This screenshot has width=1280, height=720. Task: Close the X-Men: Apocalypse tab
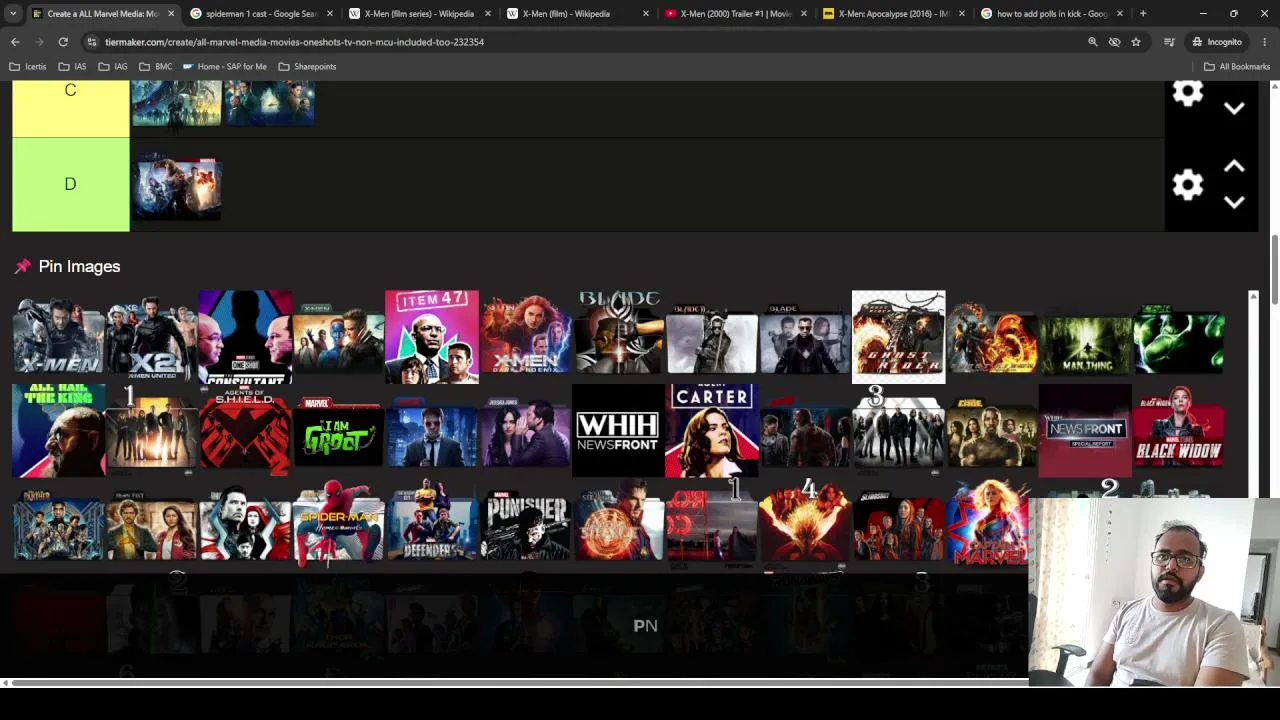(x=961, y=14)
